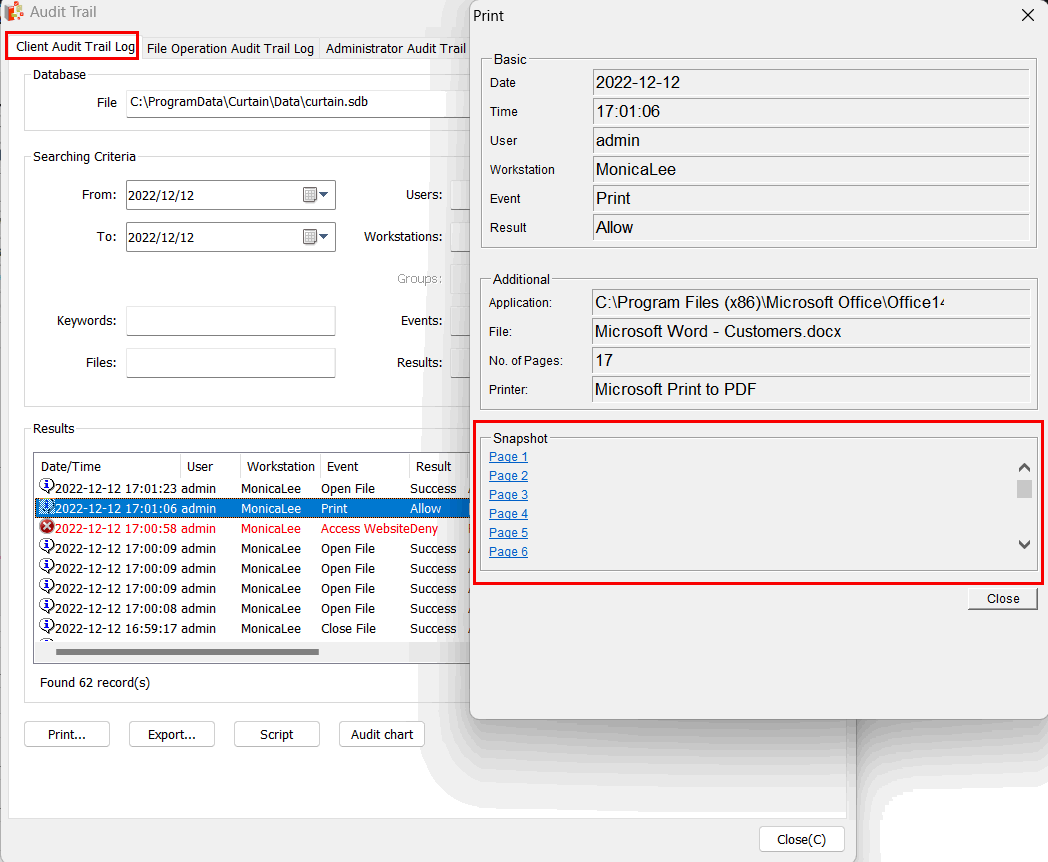This screenshot has height=862, width=1048.
Task: Expand the To date dropdown arrow
Action: click(325, 237)
